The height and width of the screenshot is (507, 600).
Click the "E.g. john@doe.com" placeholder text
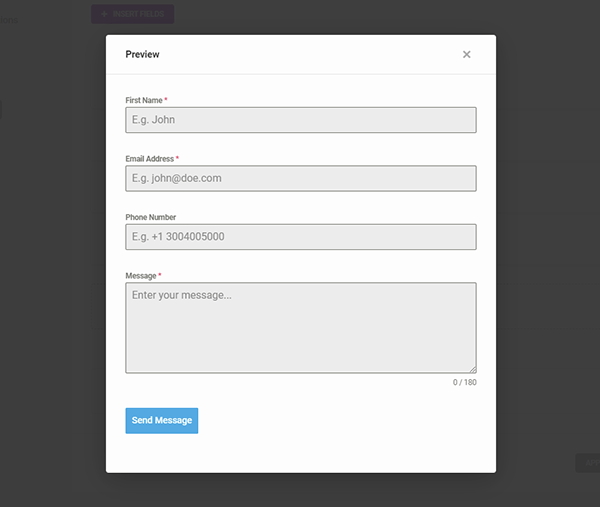click(x=176, y=178)
